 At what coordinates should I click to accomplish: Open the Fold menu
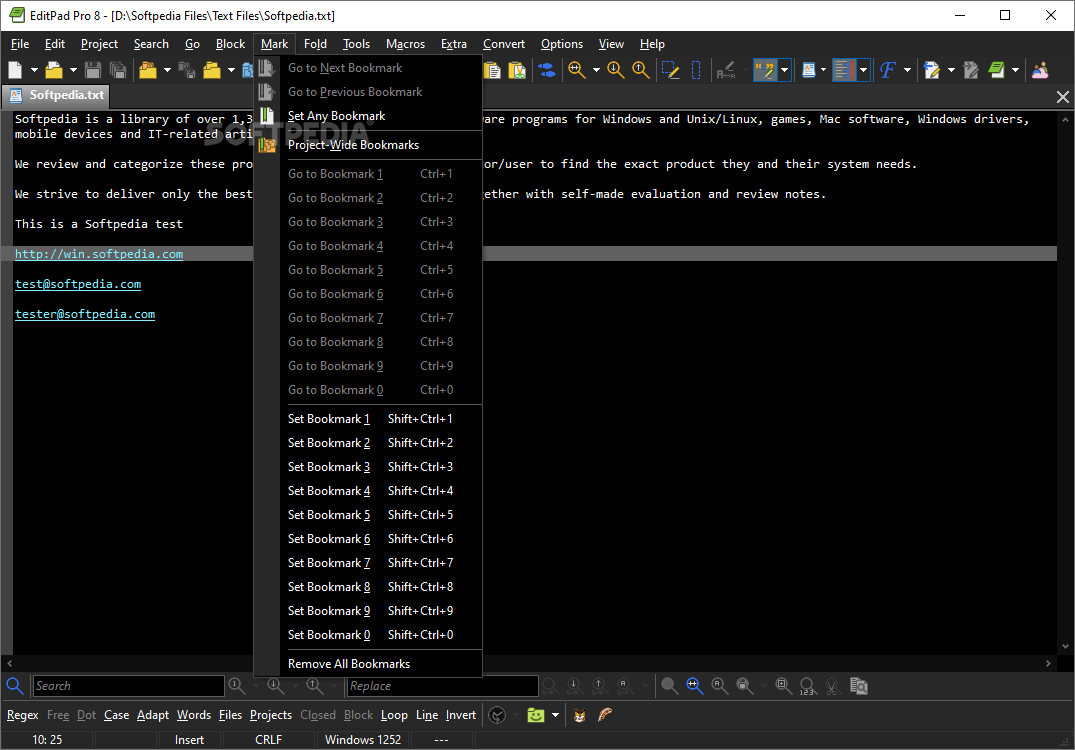(x=315, y=44)
